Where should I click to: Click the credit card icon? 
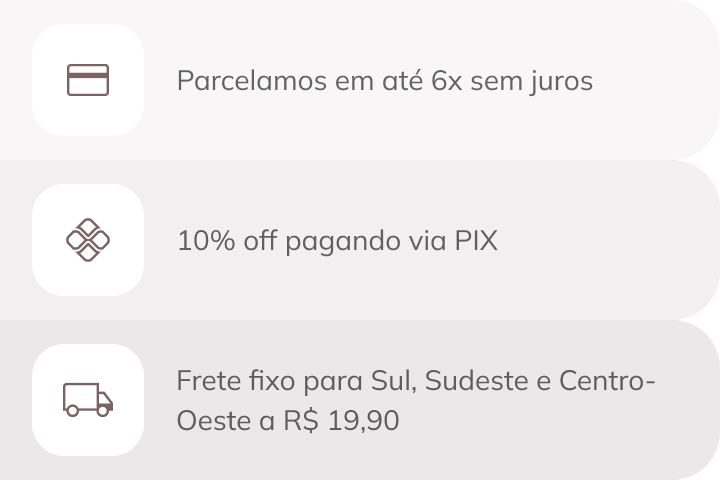tap(88, 80)
